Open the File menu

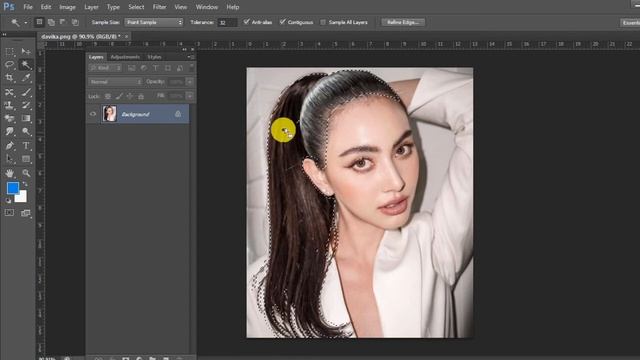pos(28,7)
